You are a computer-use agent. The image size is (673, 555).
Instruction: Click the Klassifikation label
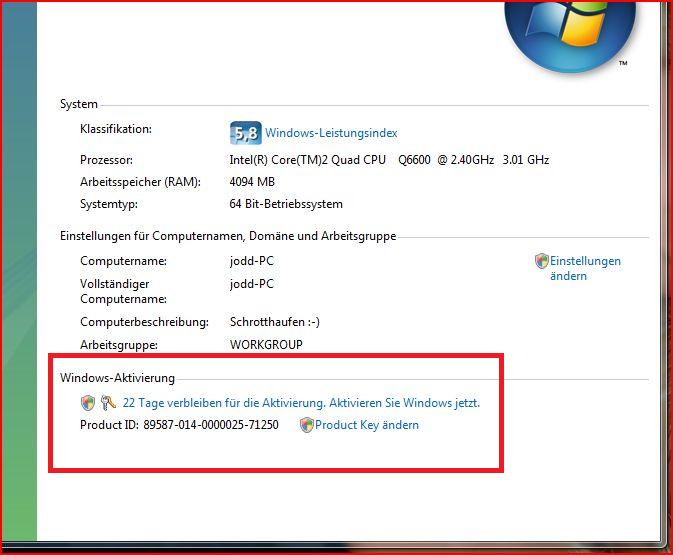point(116,129)
